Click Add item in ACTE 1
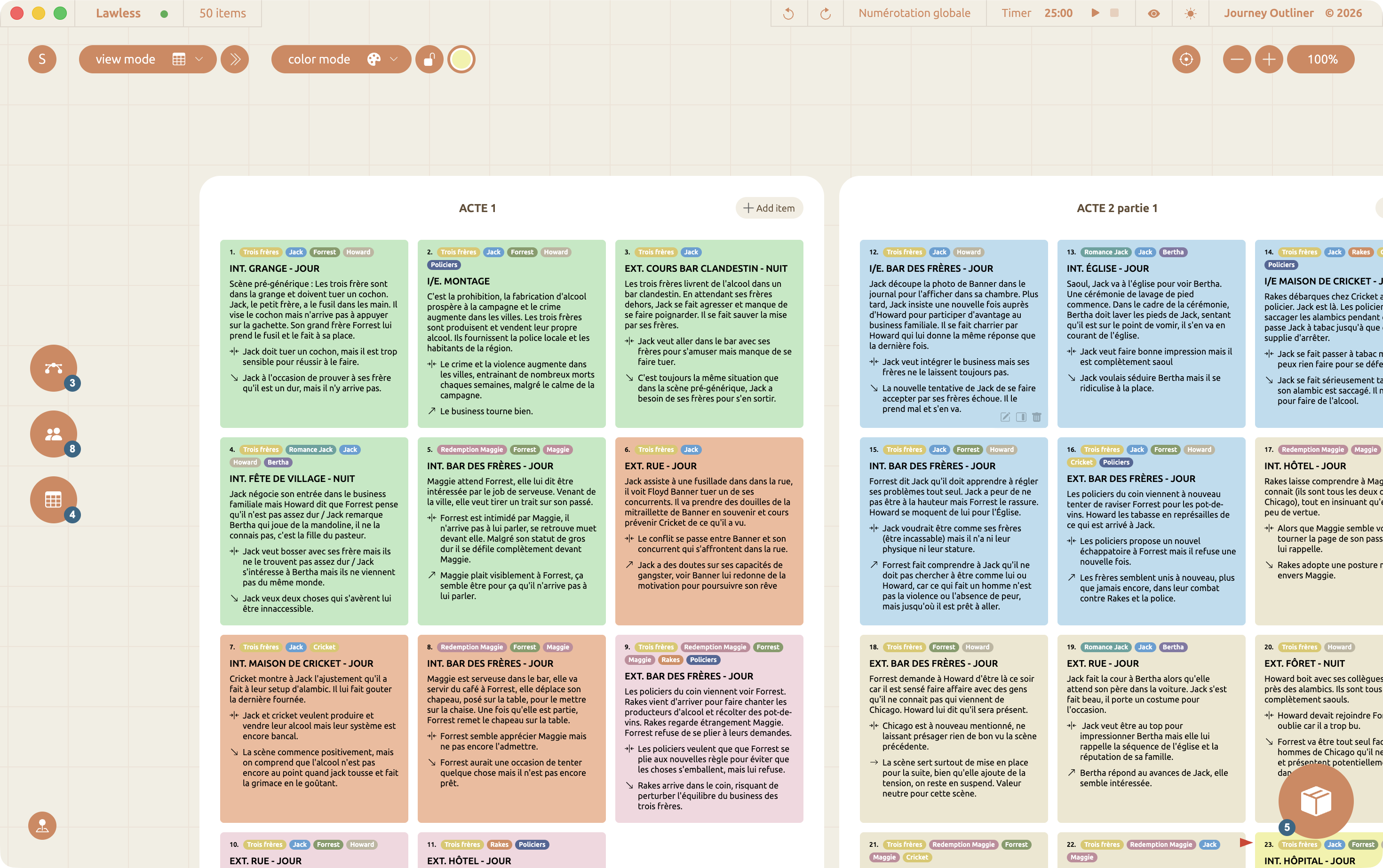The image size is (1383, 868). (769, 208)
